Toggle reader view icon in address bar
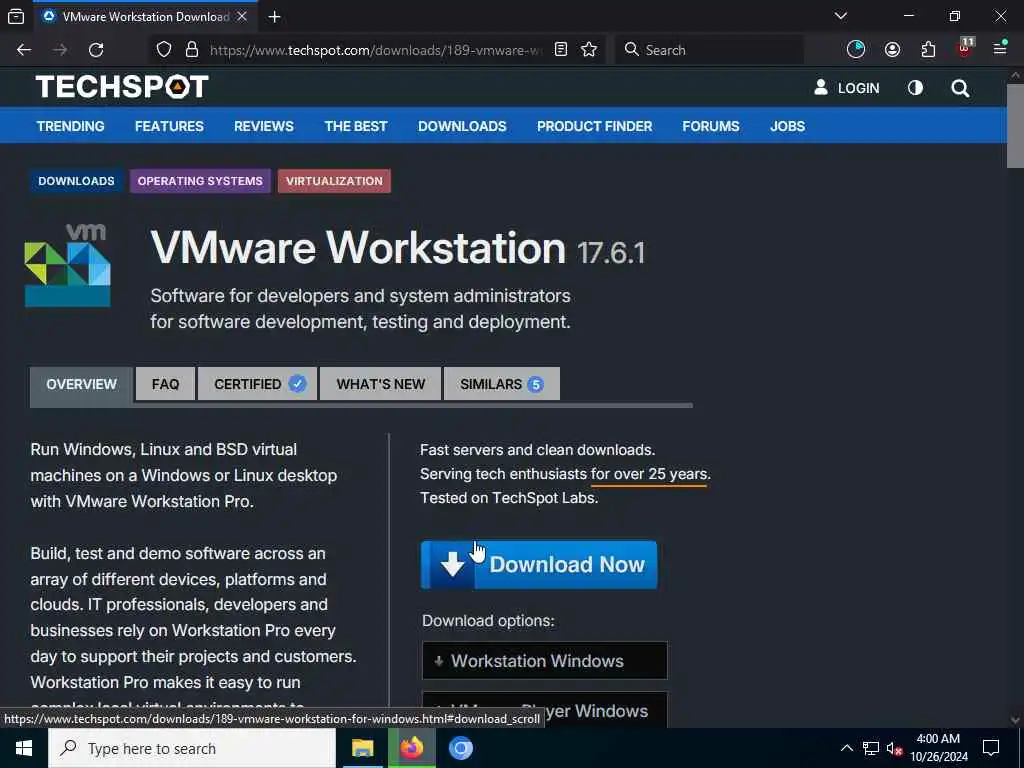Image resolution: width=1024 pixels, height=768 pixels. click(560, 50)
